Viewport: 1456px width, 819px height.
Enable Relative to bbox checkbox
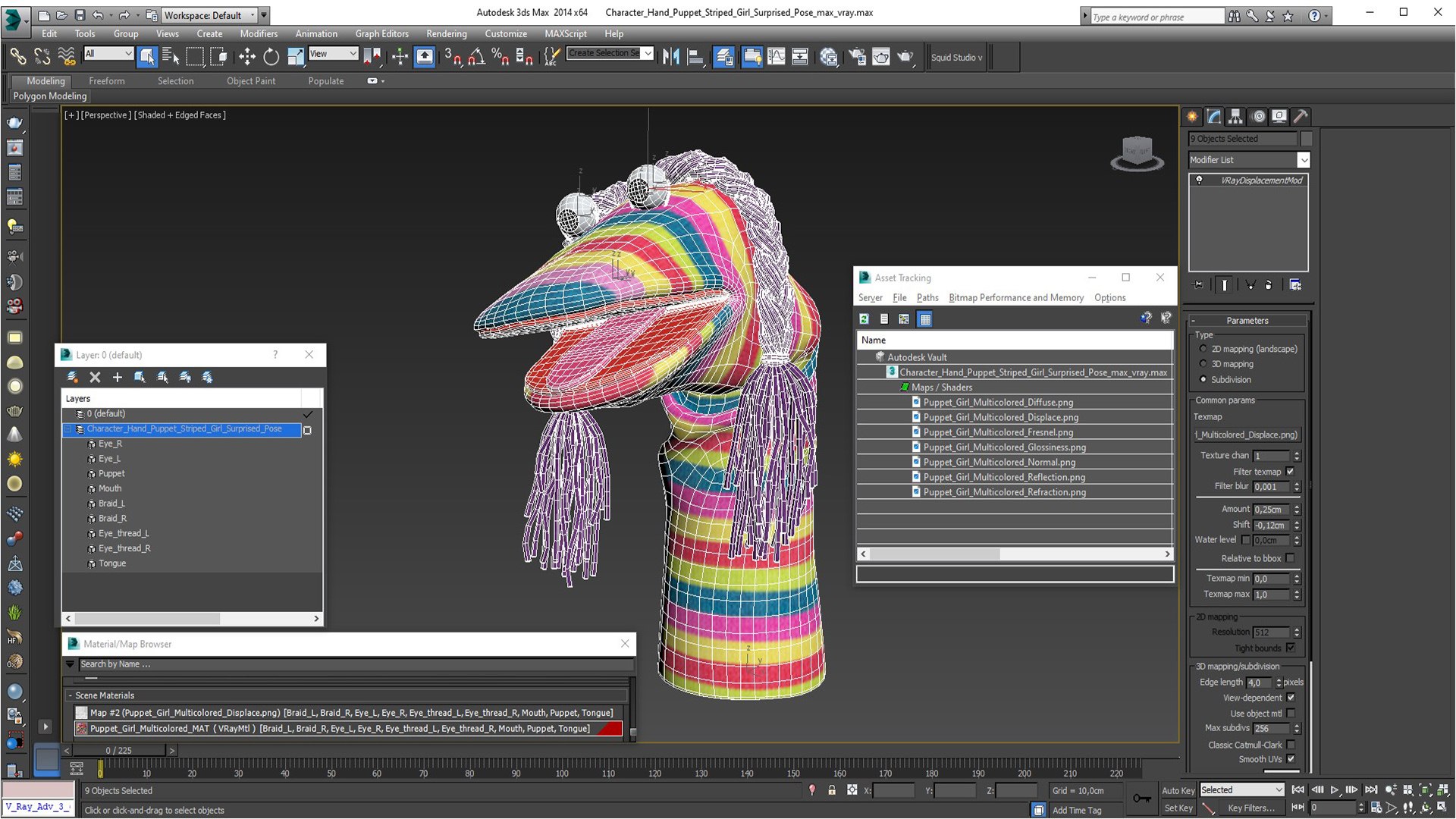[x=1290, y=558]
